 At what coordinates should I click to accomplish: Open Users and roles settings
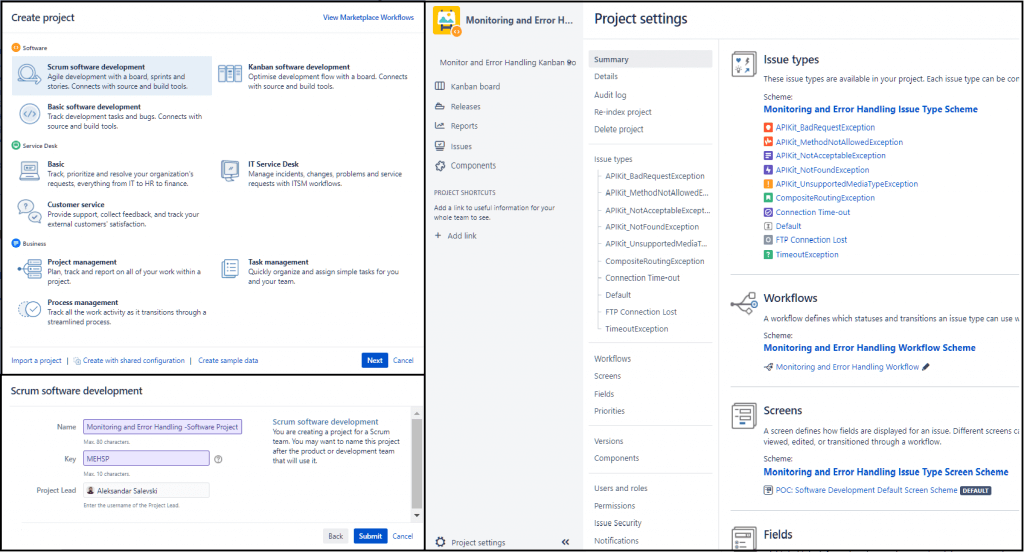click(621, 488)
